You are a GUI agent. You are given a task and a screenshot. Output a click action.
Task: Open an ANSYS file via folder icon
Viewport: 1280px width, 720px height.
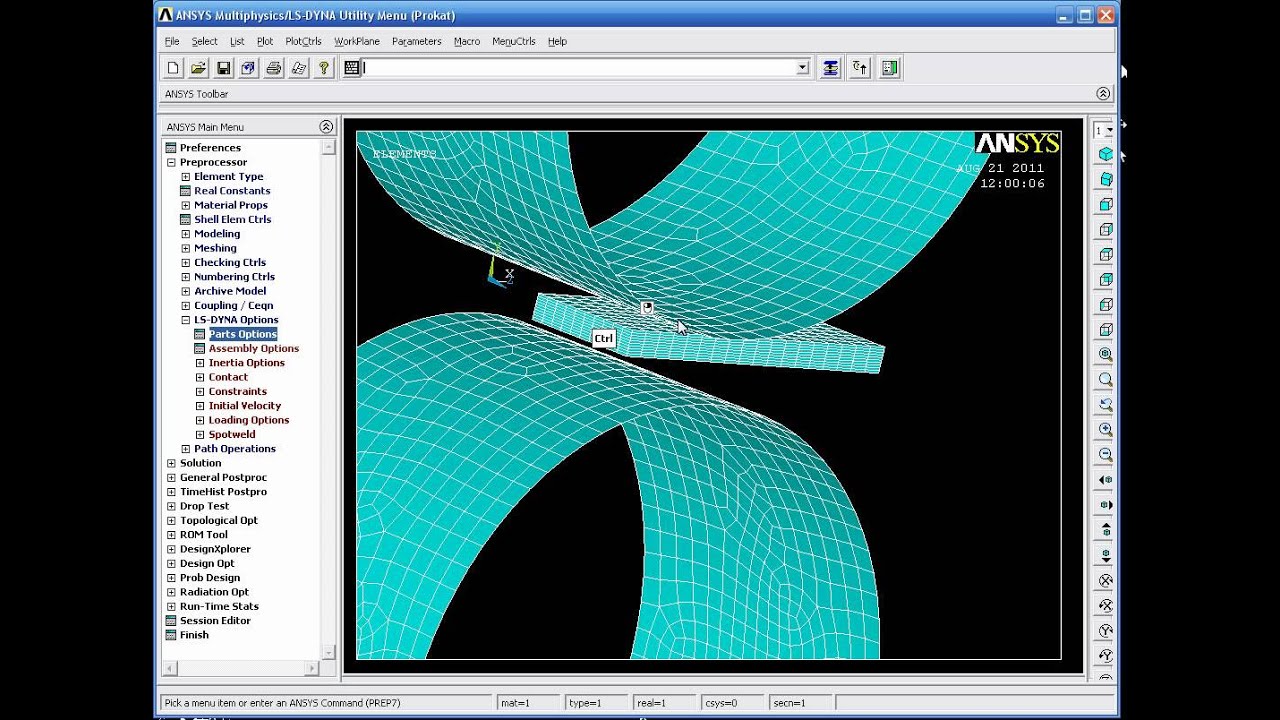tap(198, 68)
